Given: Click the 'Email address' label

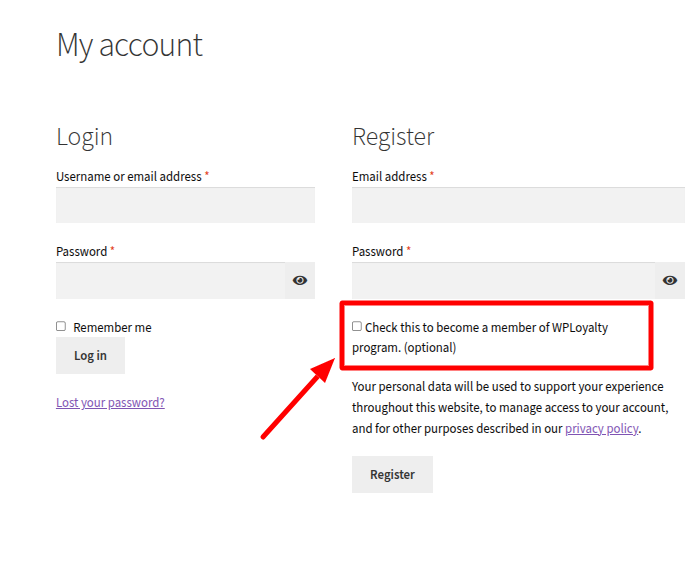Looking at the screenshot, I should pos(389,177).
